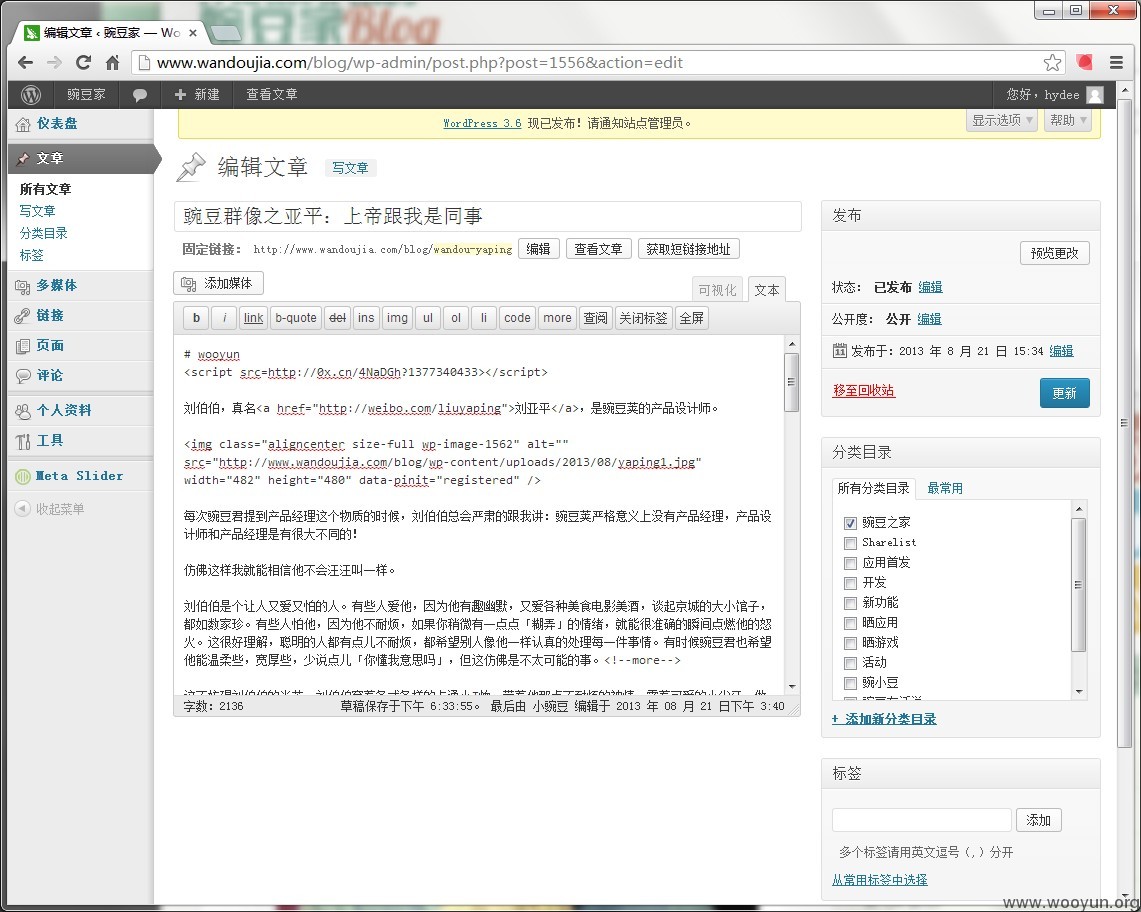The width and height of the screenshot is (1141, 912).
Task: Expand 显示选项 screen options dropdown
Action: pyautogui.click(x=1003, y=120)
